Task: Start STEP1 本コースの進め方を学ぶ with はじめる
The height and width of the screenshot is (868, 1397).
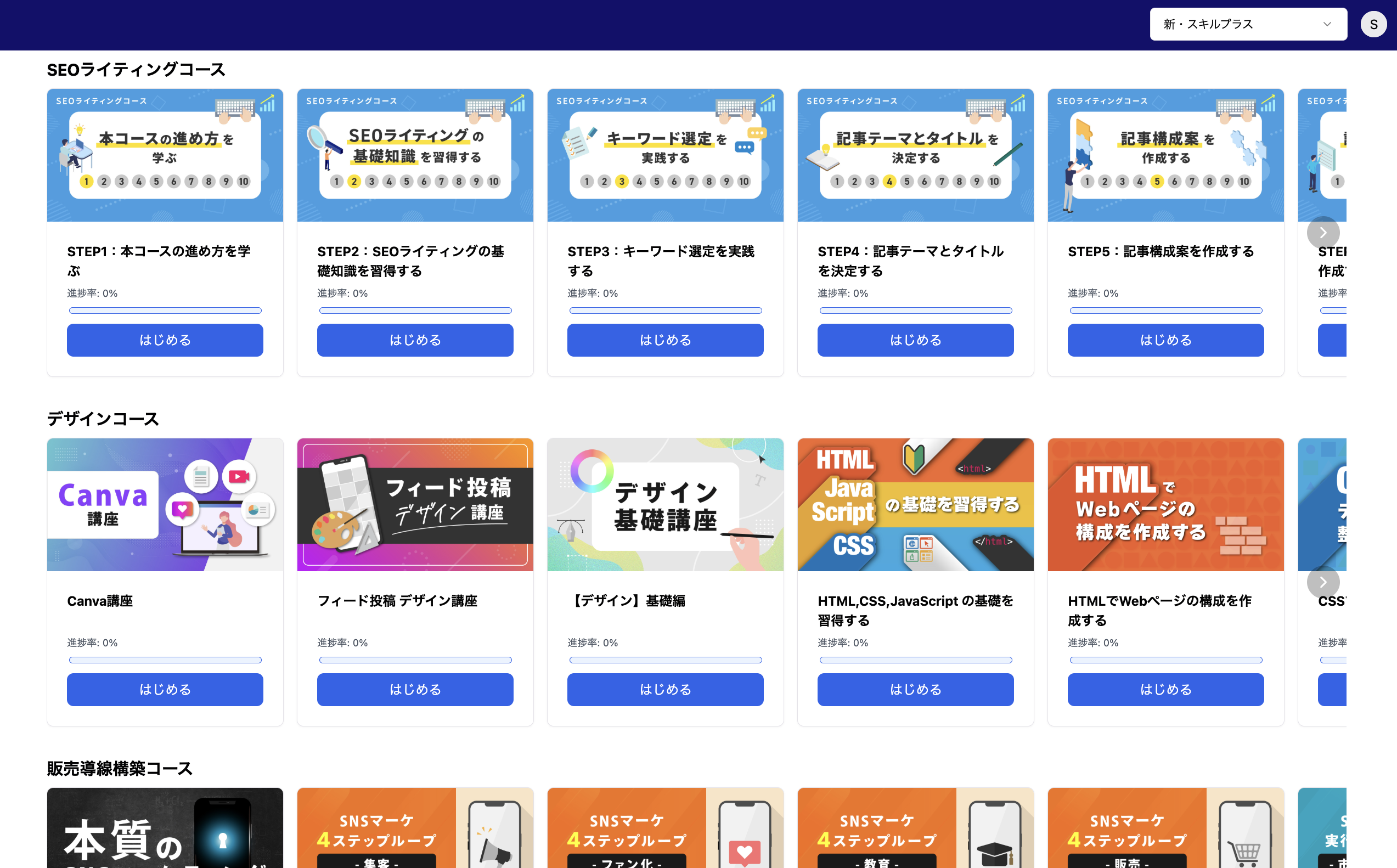Action: 165,340
